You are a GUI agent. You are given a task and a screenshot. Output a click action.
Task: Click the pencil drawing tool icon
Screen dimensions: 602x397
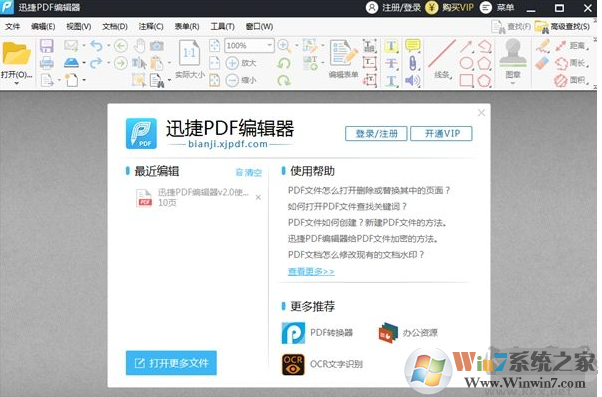[x=542, y=46]
